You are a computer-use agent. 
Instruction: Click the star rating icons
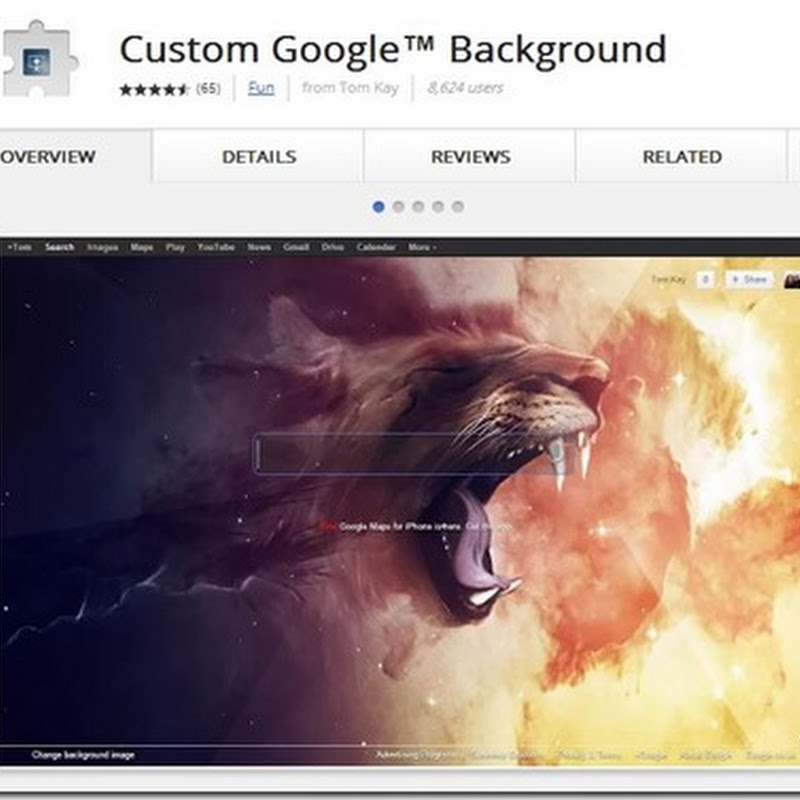(154, 89)
